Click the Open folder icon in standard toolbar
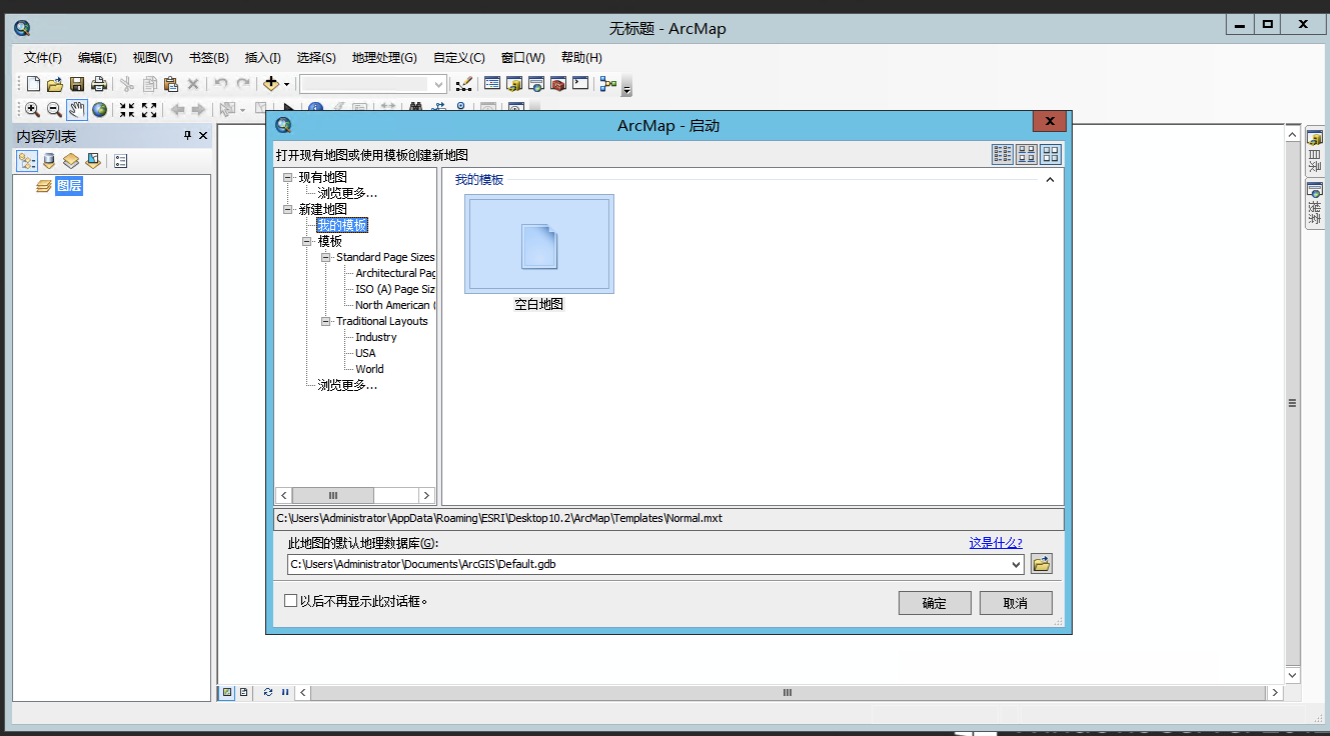The image size is (1330, 736). [x=55, y=84]
